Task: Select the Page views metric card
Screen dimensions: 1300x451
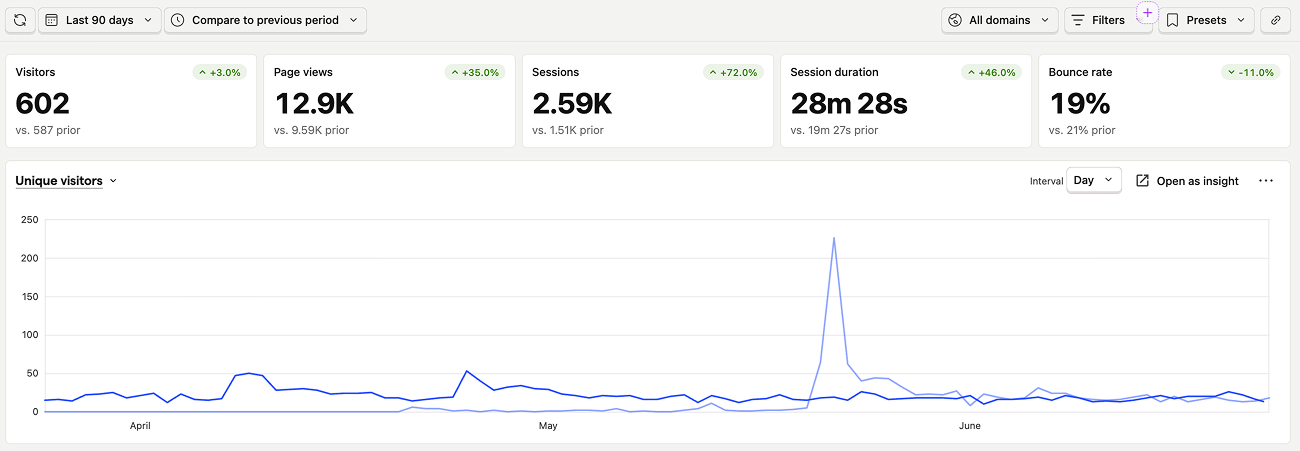Action: (389, 101)
